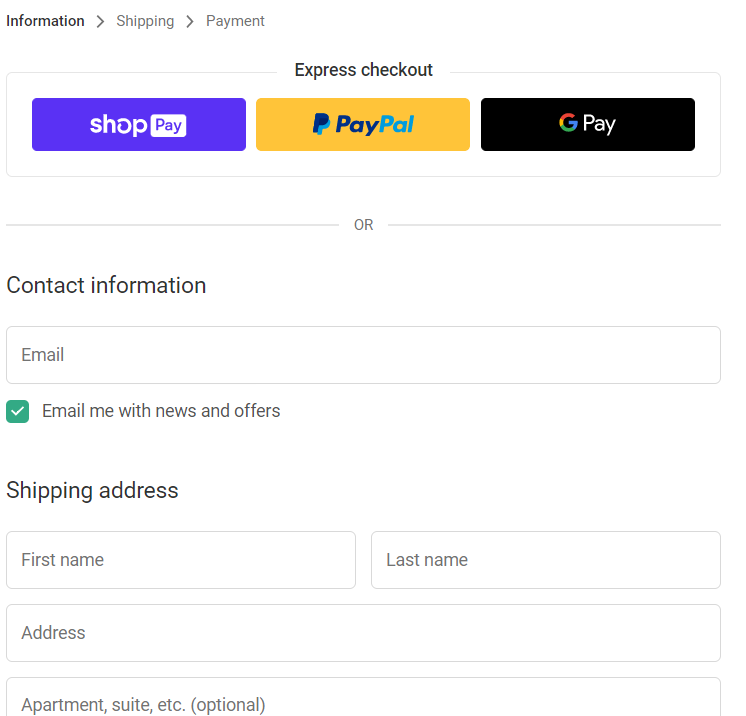Image resolution: width=746 pixels, height=716 pixels.
Task: Click into the First name field
Action: point(181,560)
